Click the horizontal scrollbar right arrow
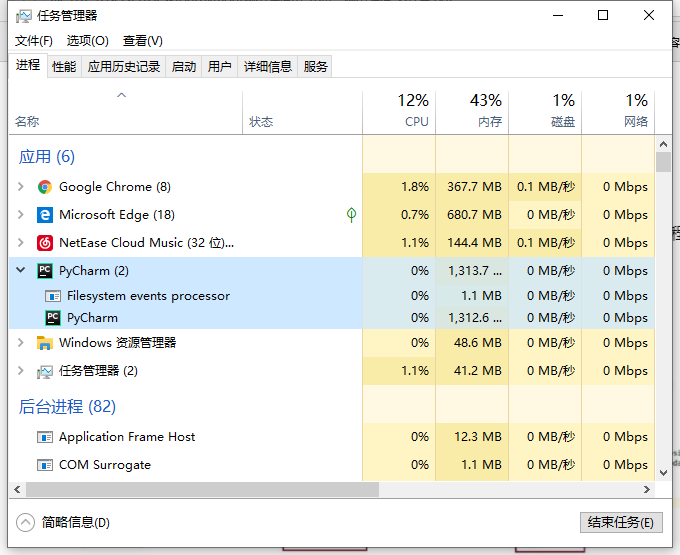 click(x=647, y=490)
